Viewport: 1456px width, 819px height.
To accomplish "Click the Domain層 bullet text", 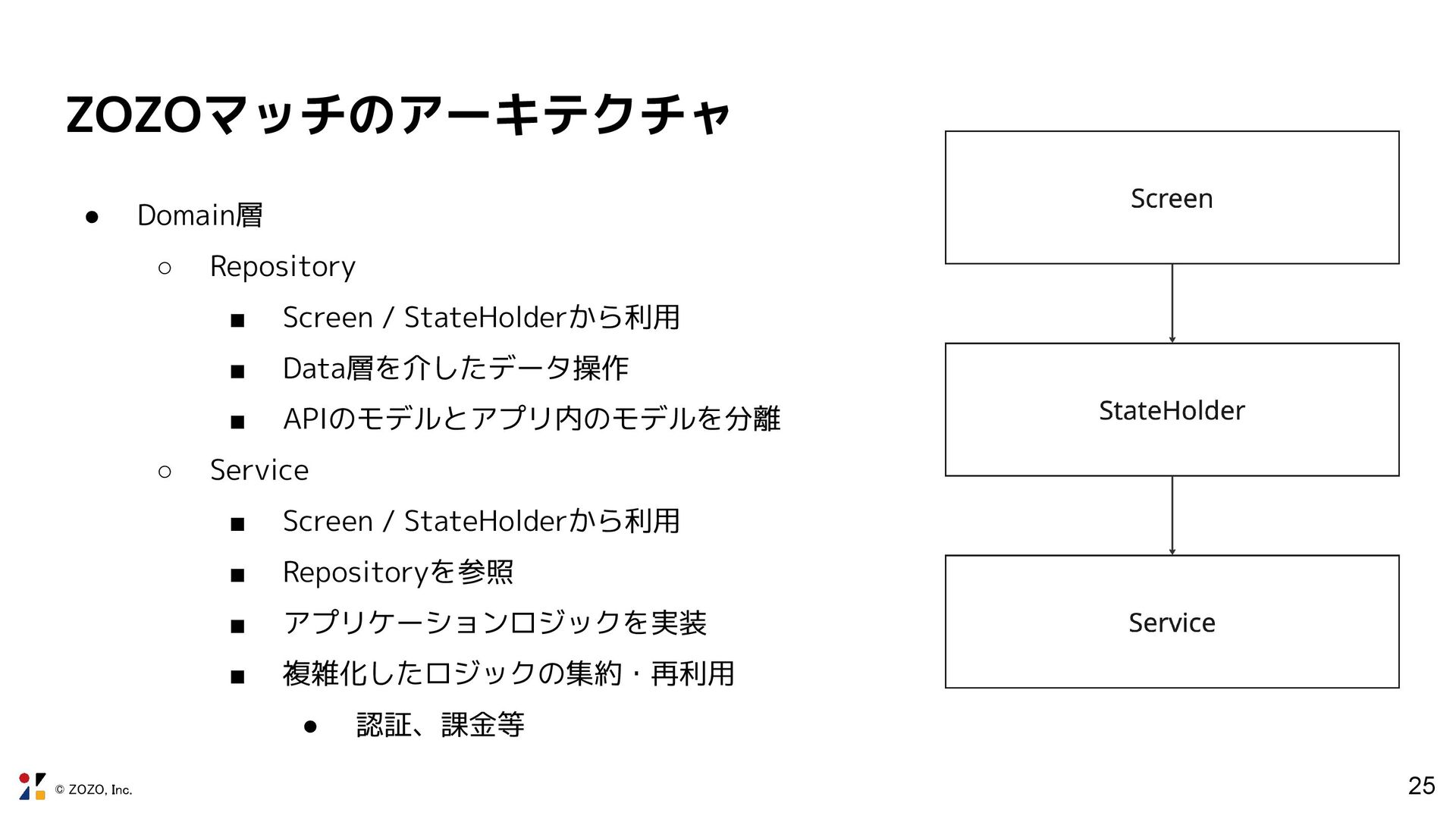I will pos(199,215).
